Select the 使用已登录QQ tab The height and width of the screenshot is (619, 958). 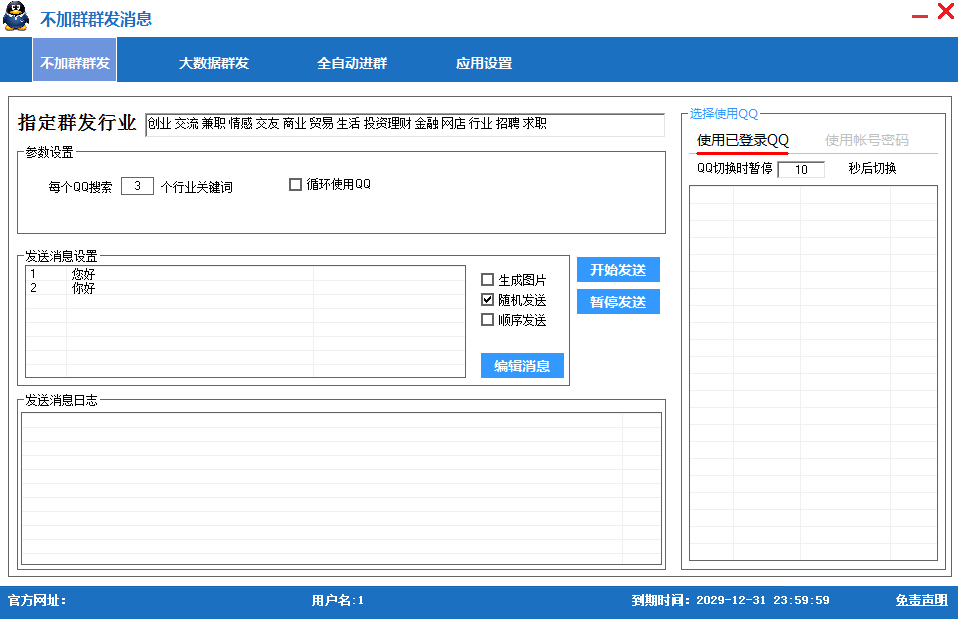(743, 141)
